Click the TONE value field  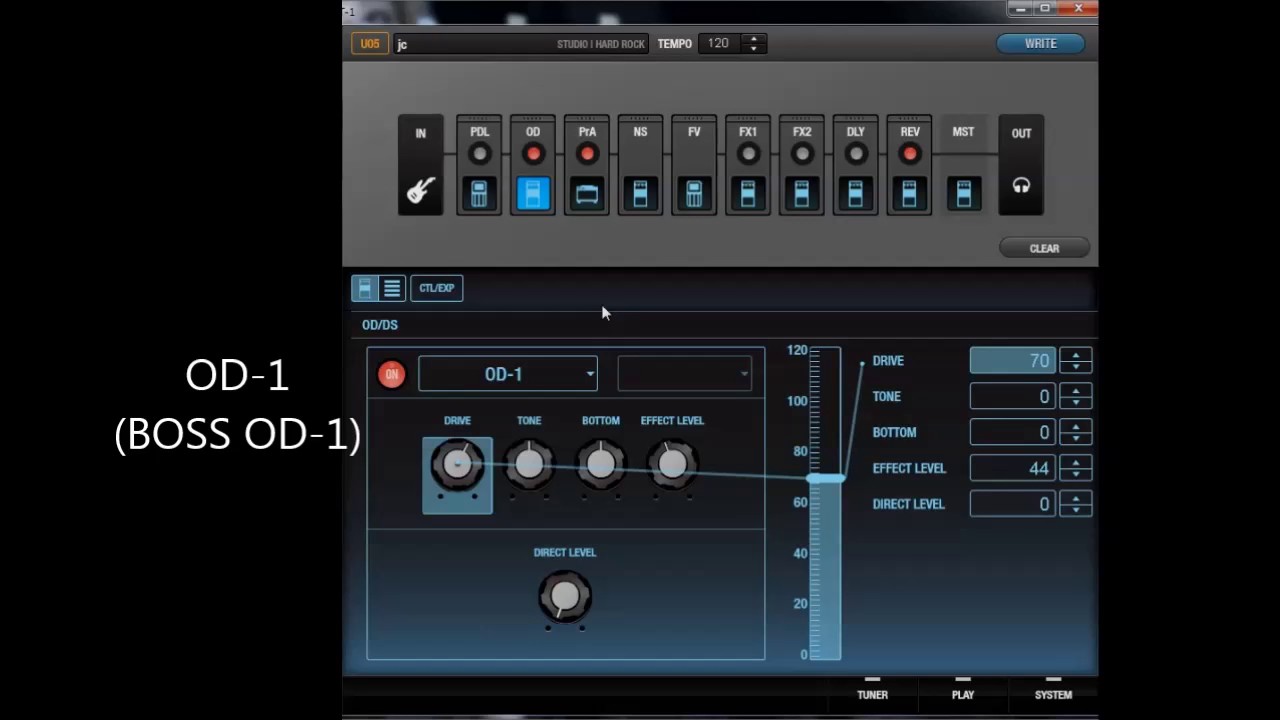pyautogui.click(x=1014, y=397)
